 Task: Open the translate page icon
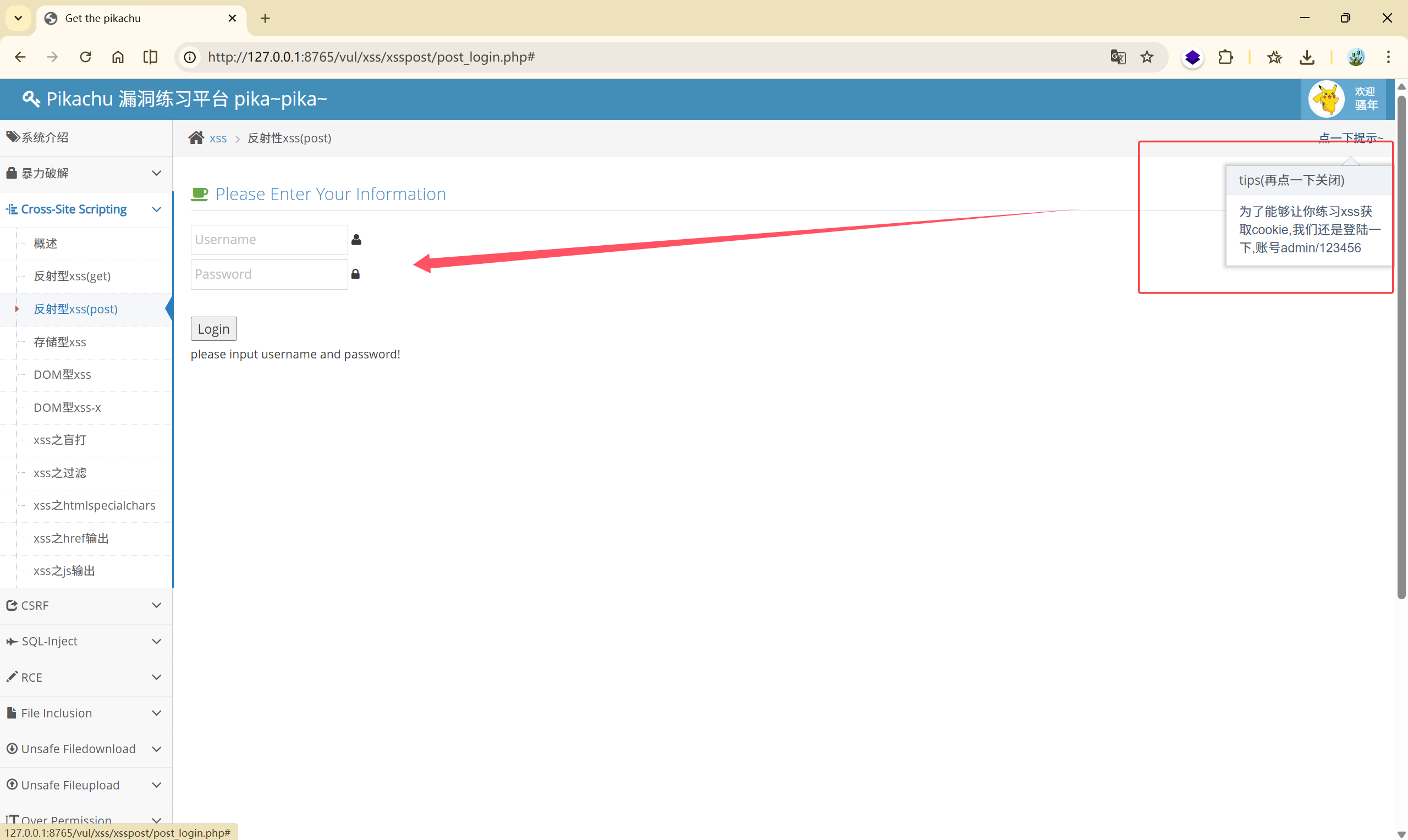point(1118,57)
